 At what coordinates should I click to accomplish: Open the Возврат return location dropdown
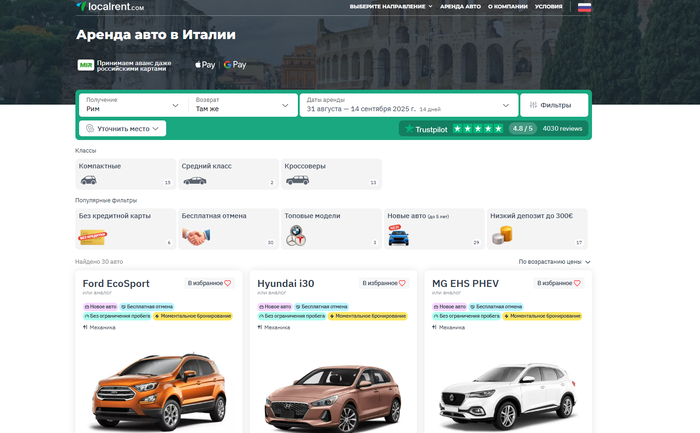point(242,105)
